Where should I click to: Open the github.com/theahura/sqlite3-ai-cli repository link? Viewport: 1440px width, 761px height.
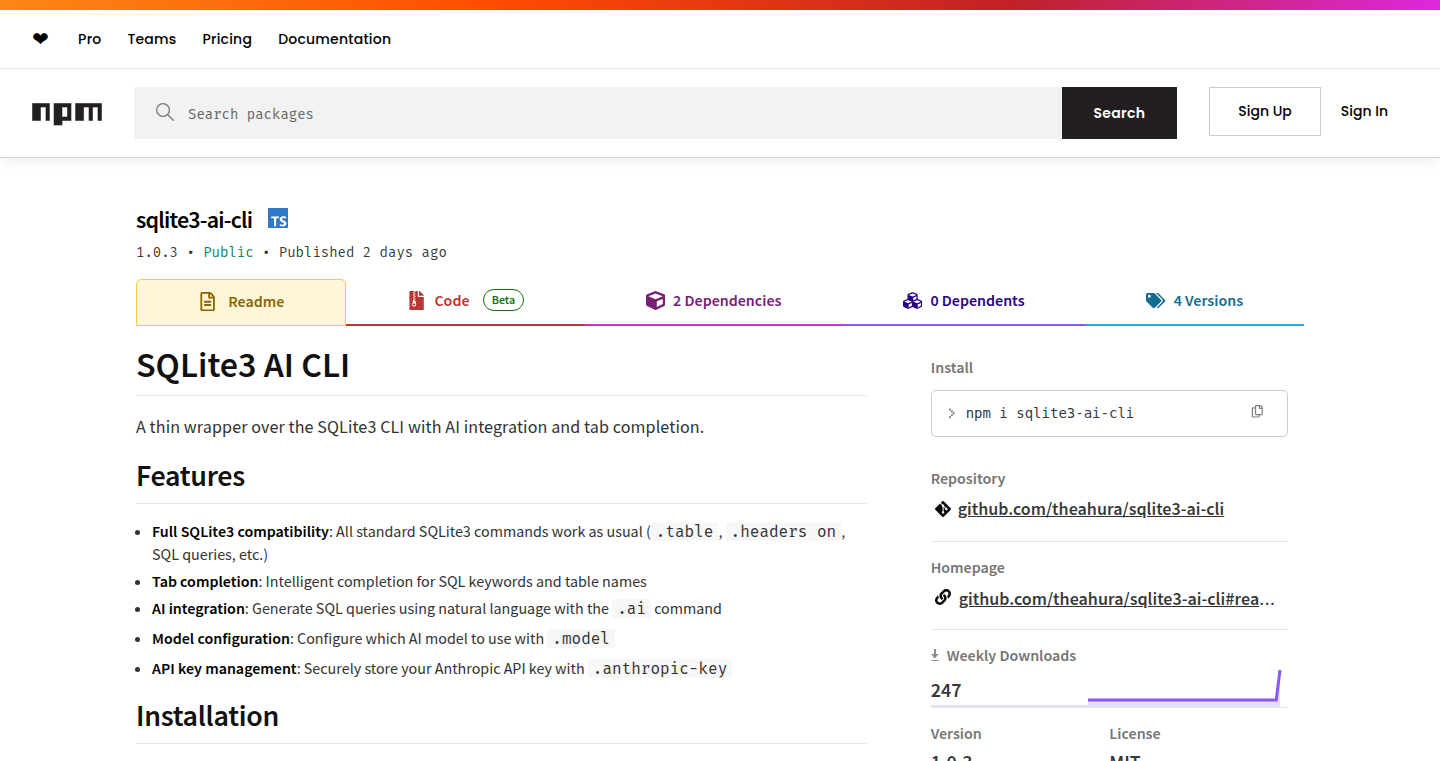point(1091,509)
